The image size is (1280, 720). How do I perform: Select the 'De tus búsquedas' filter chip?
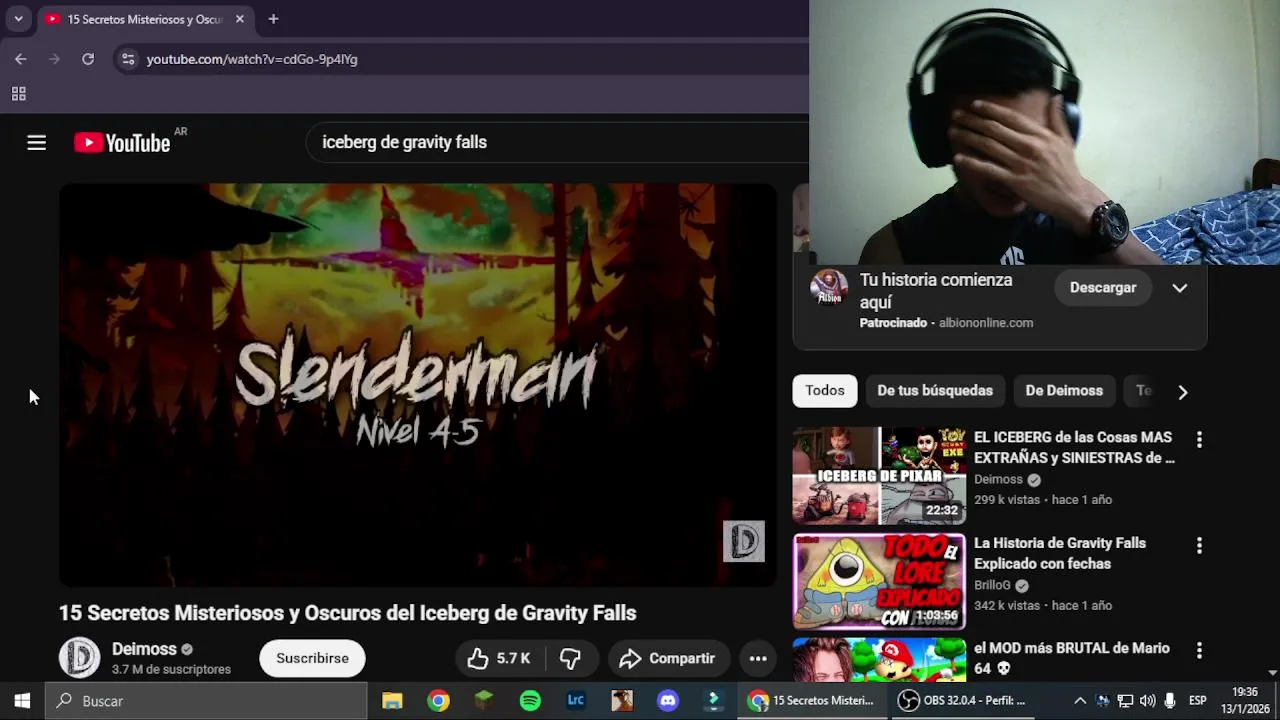point(935,391)
